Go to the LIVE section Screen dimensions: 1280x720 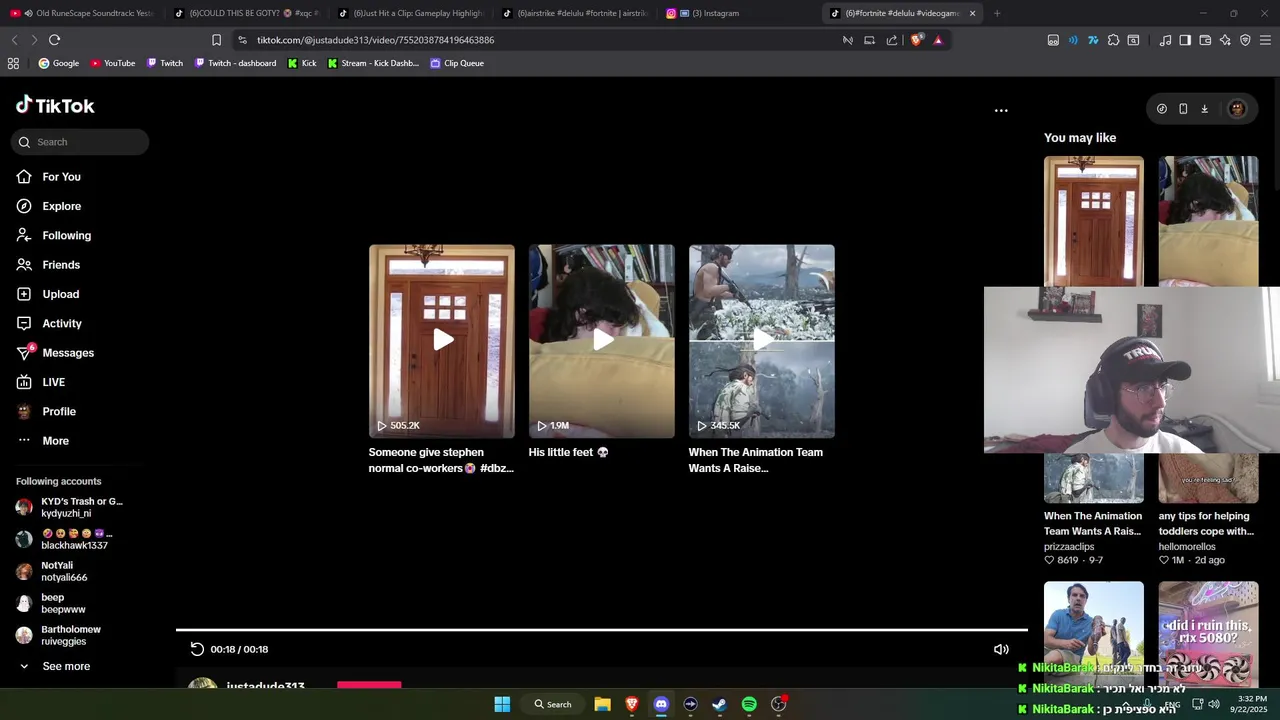click(x=41, y=382)
